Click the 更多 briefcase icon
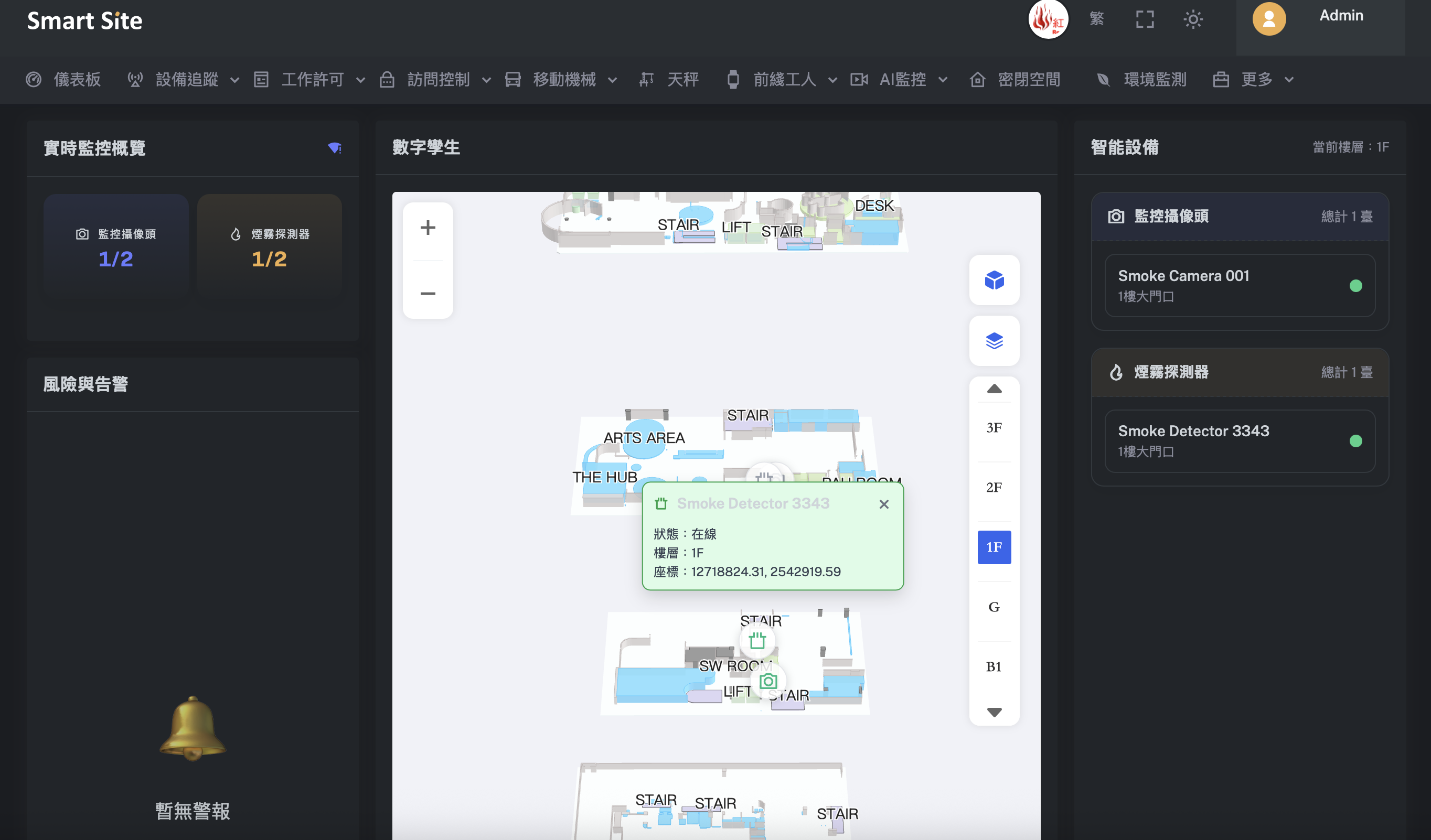 pos(1221,80)
